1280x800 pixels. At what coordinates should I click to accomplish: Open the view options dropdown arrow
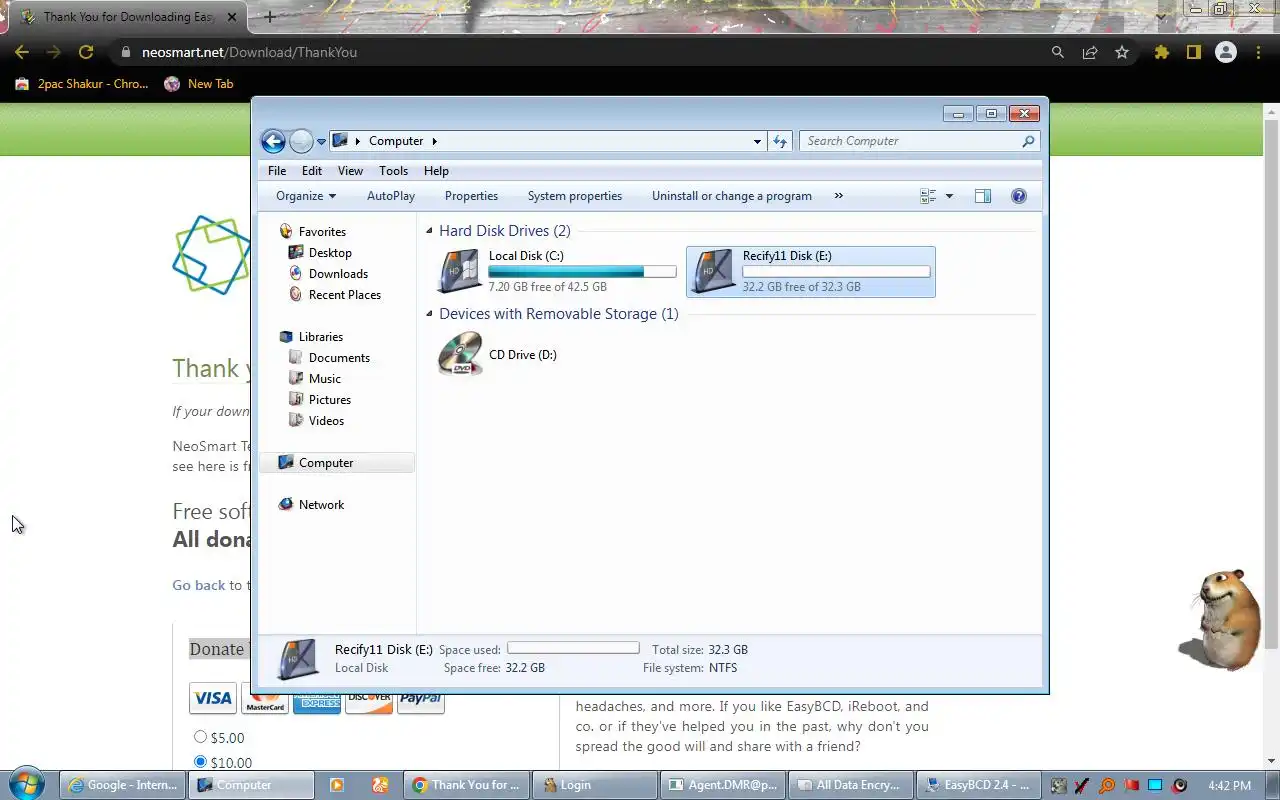point(949,196)
